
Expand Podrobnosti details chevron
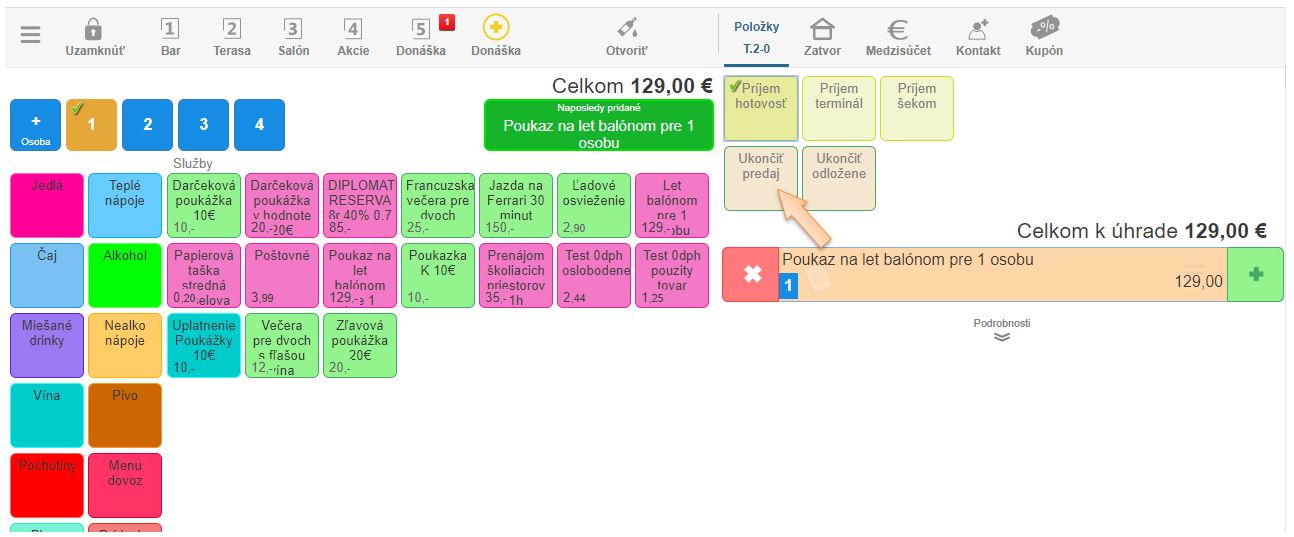click(1002, 336)
